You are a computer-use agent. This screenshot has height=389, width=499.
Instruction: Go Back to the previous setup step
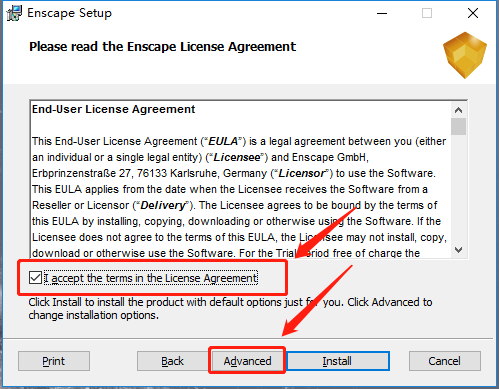(173, 361)
